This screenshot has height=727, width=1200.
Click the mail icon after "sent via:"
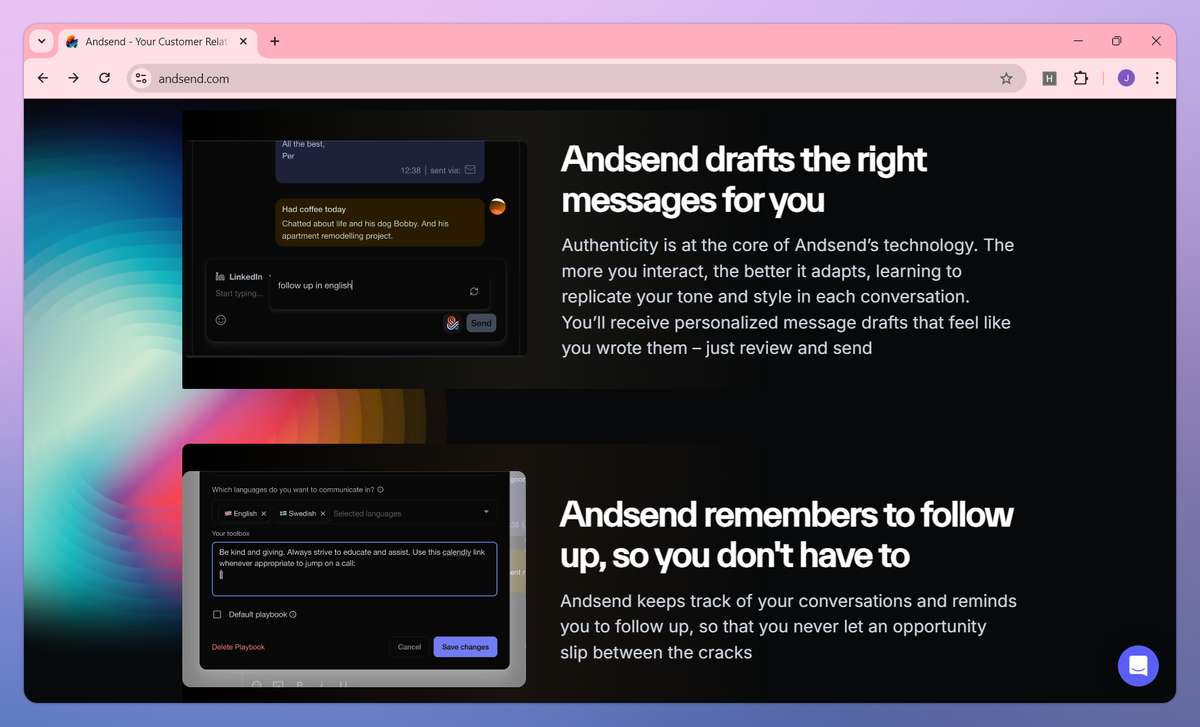pos(470,170)
